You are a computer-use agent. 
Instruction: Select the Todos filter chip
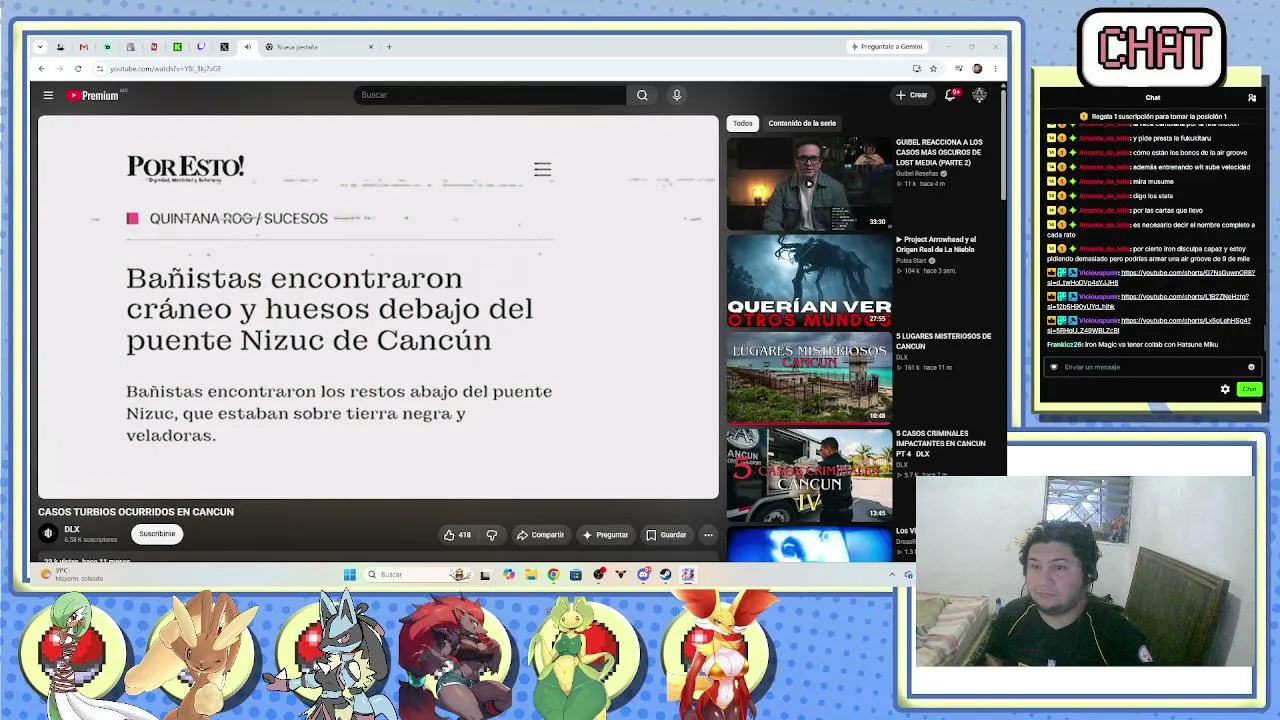pos(742,123)
